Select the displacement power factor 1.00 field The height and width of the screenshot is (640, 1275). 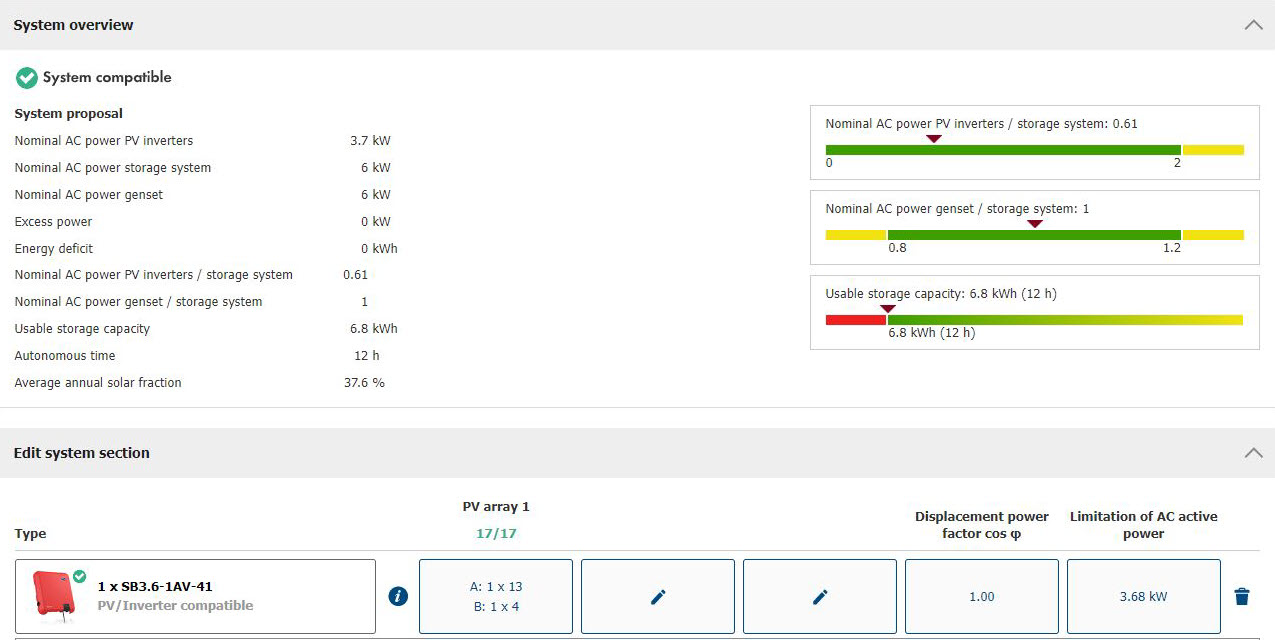[x=982, y=596]
